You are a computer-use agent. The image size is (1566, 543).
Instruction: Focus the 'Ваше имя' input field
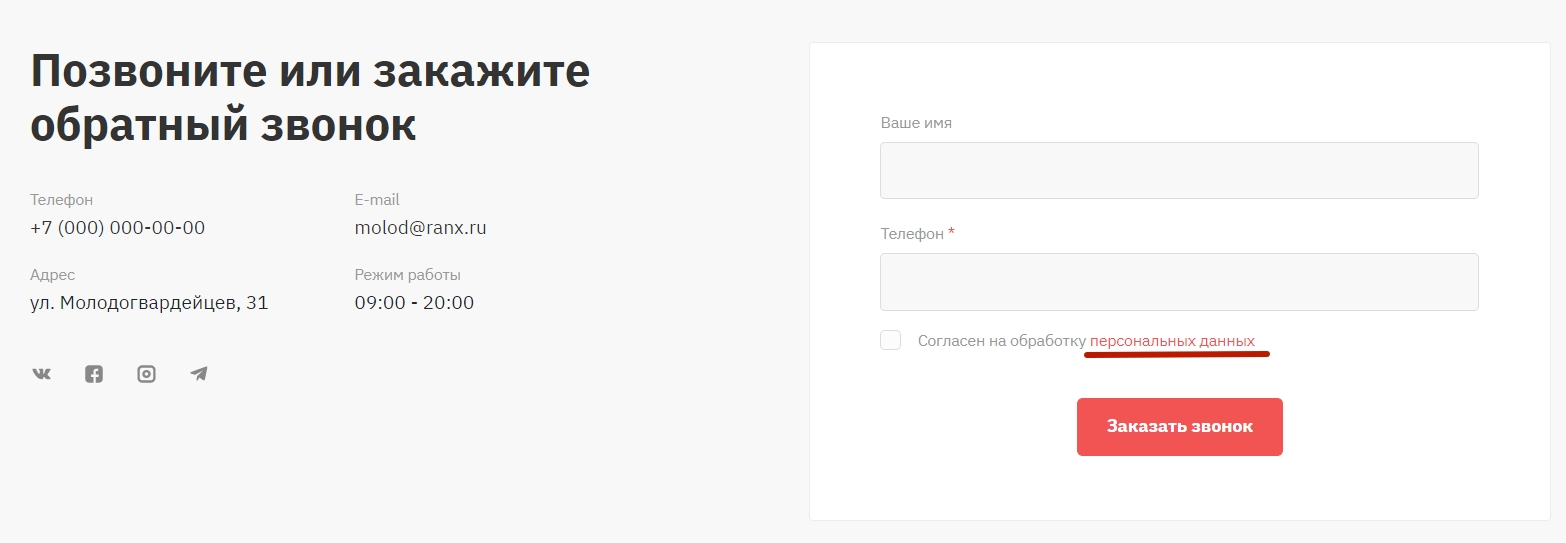pos(1179,170)
